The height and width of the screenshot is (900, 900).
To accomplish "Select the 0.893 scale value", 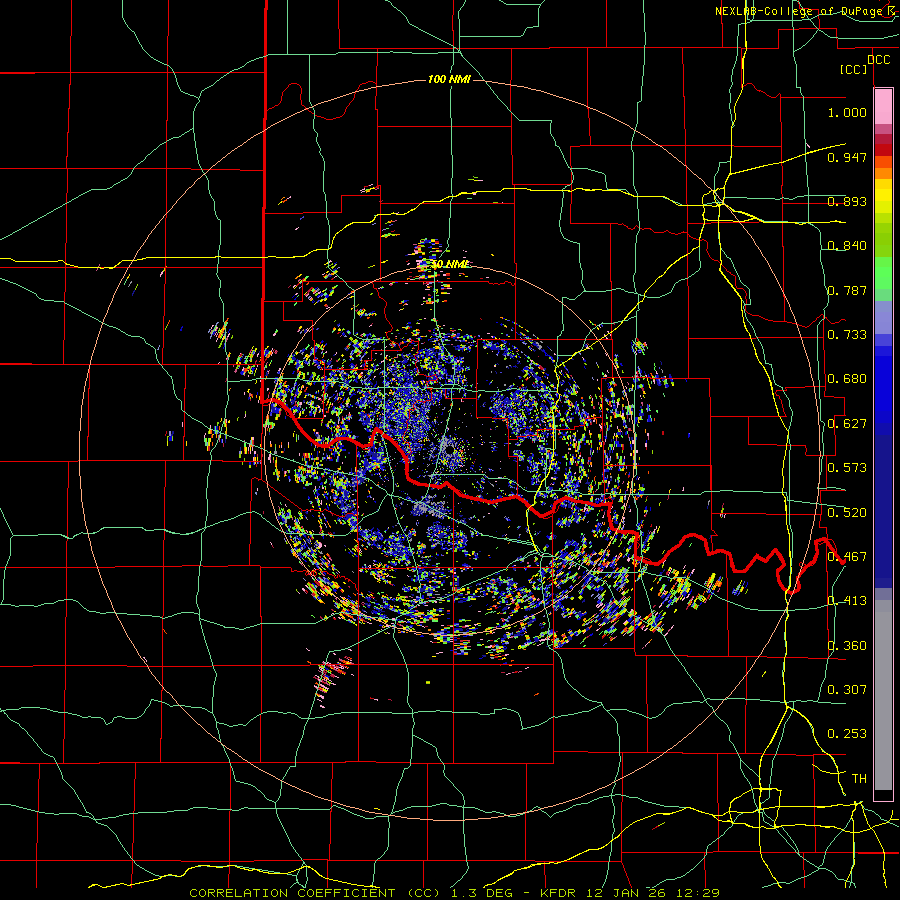I will coord(847,201).
